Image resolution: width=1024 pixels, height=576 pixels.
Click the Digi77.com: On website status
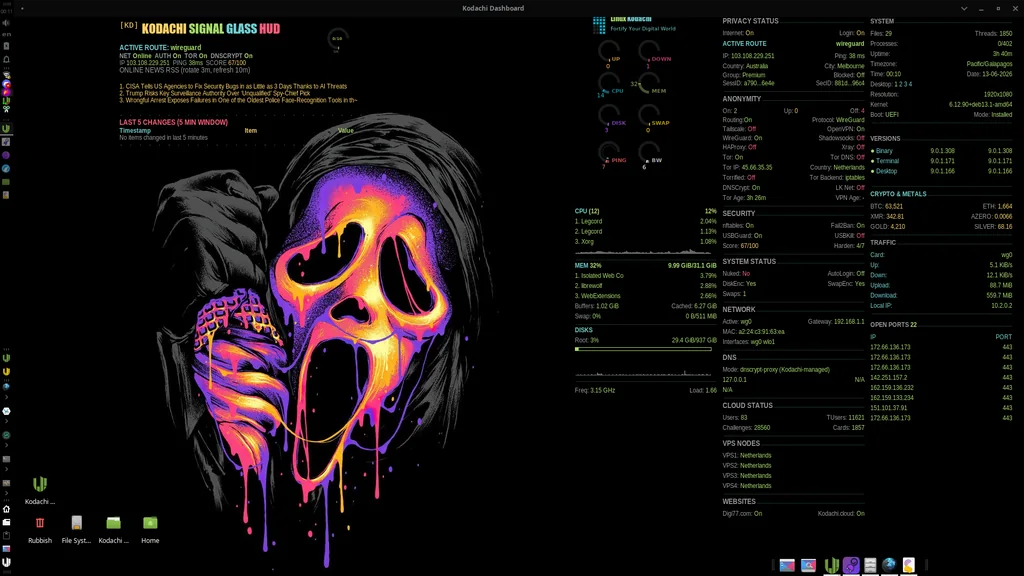pos(742,513)
